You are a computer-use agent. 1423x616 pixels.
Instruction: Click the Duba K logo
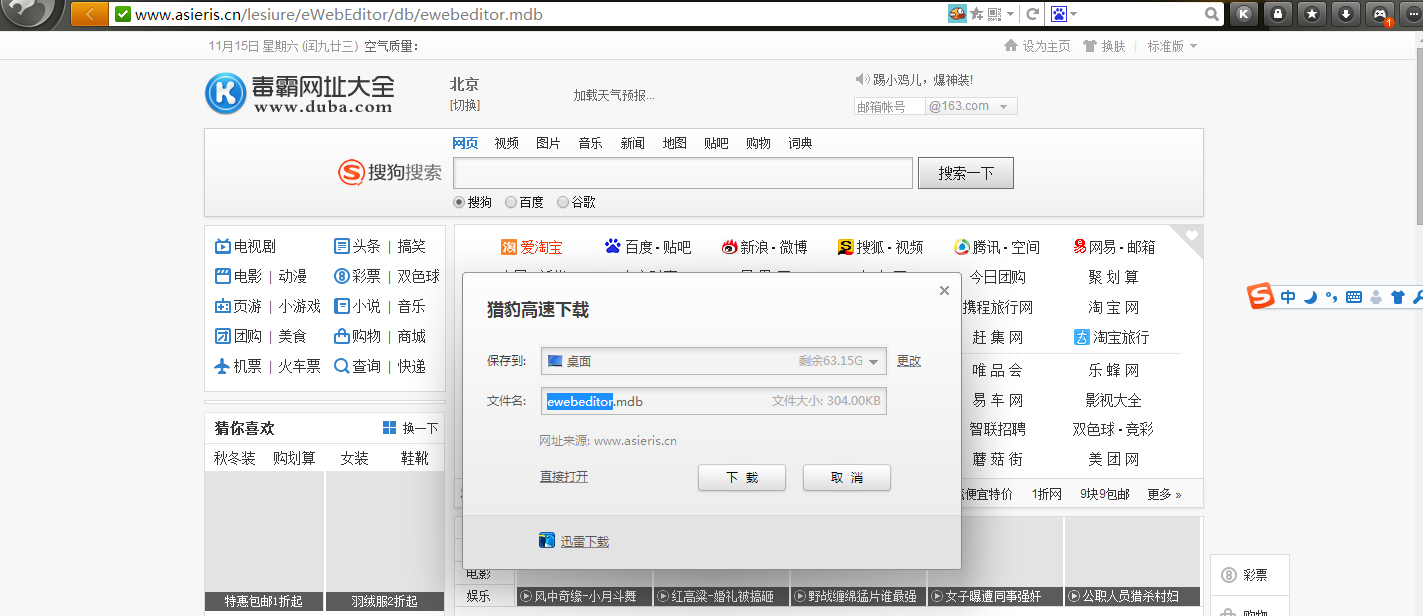tap(225, 94)
